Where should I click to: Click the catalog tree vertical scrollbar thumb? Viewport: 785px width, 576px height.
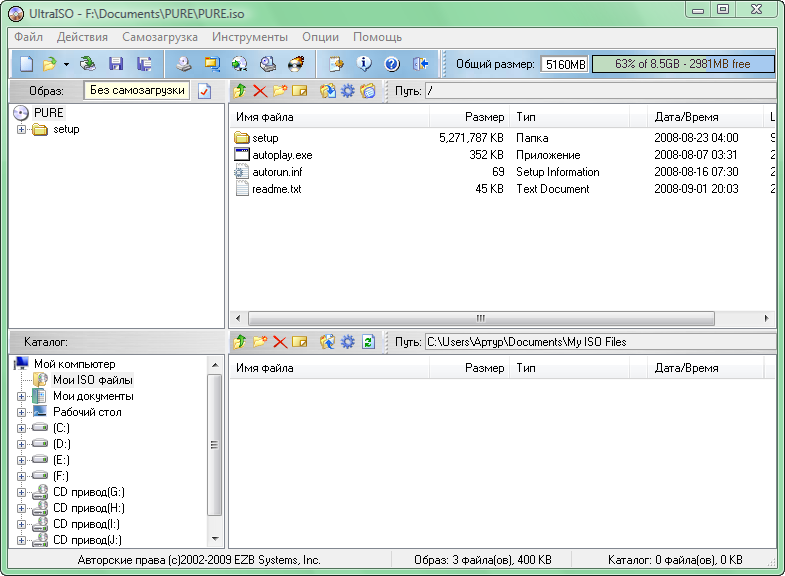214,445
